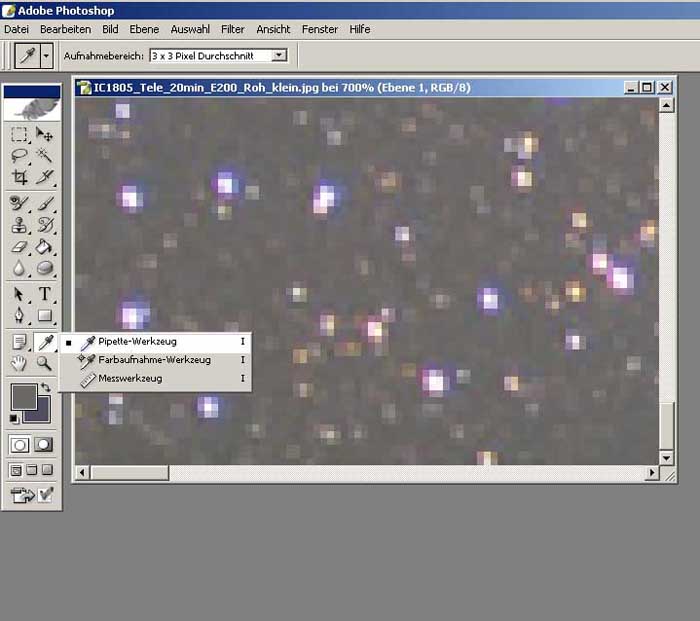
Task: Open the Aufnahmebereich dropdown
Action: click(x=279, y=56)
